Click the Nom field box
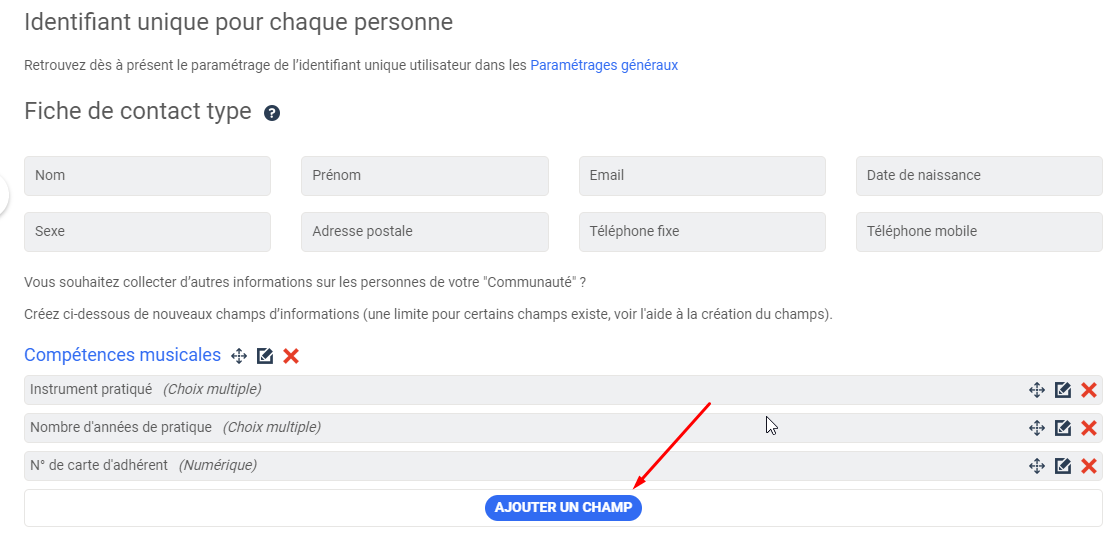The height and width of the screenshot is (536, 1114). coord(147,176)
